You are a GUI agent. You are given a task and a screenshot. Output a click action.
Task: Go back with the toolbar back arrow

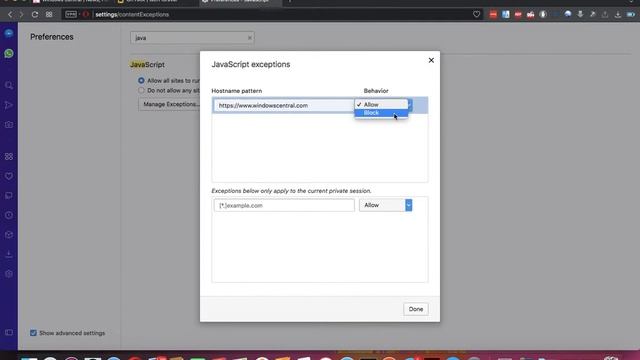[10, 14]
